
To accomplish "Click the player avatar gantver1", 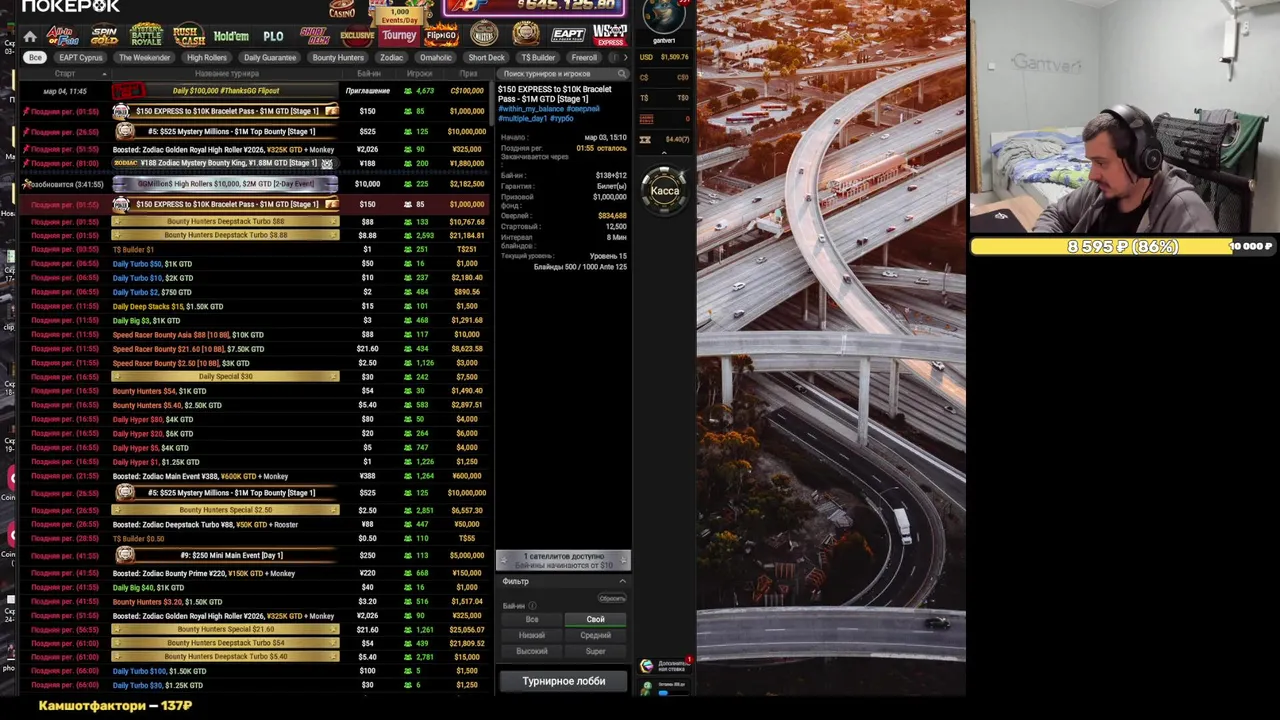I will 664,17.
